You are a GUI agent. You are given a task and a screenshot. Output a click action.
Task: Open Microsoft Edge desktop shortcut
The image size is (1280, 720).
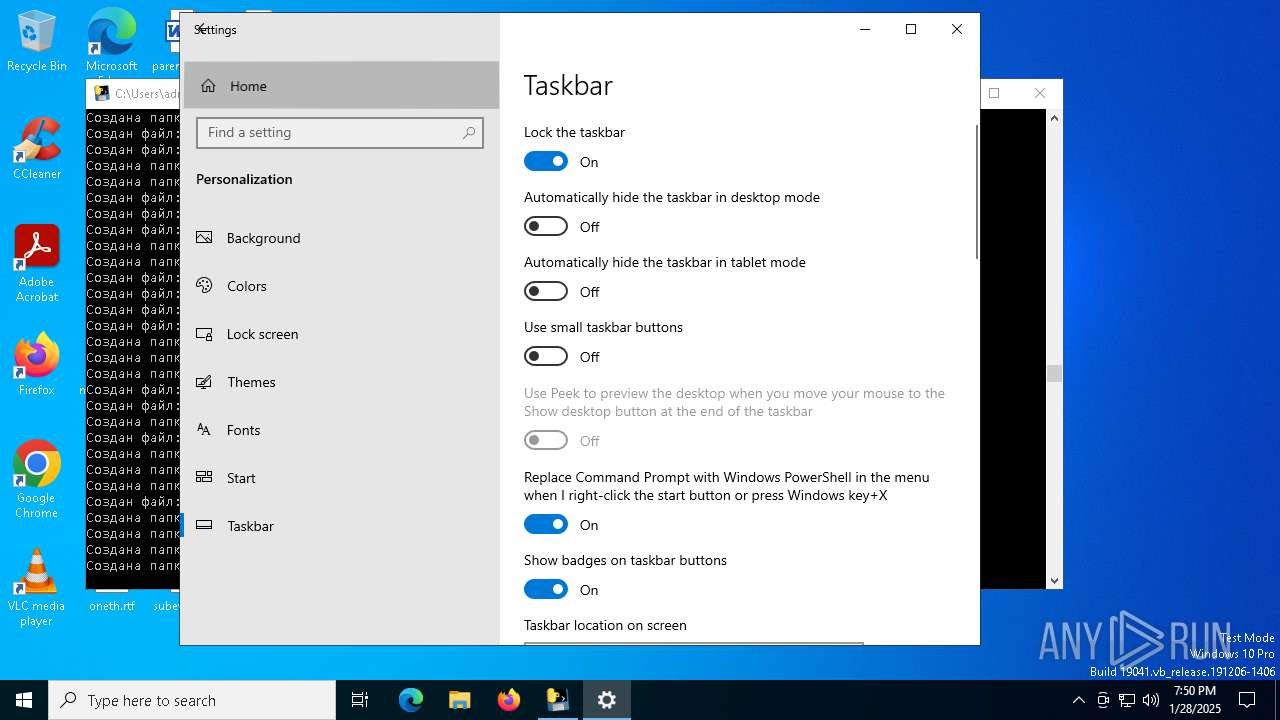(111, 42)
